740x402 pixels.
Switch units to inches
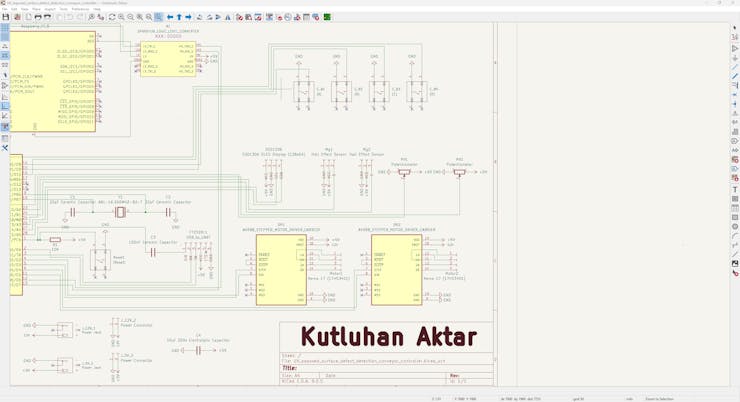tap(5, 46)
